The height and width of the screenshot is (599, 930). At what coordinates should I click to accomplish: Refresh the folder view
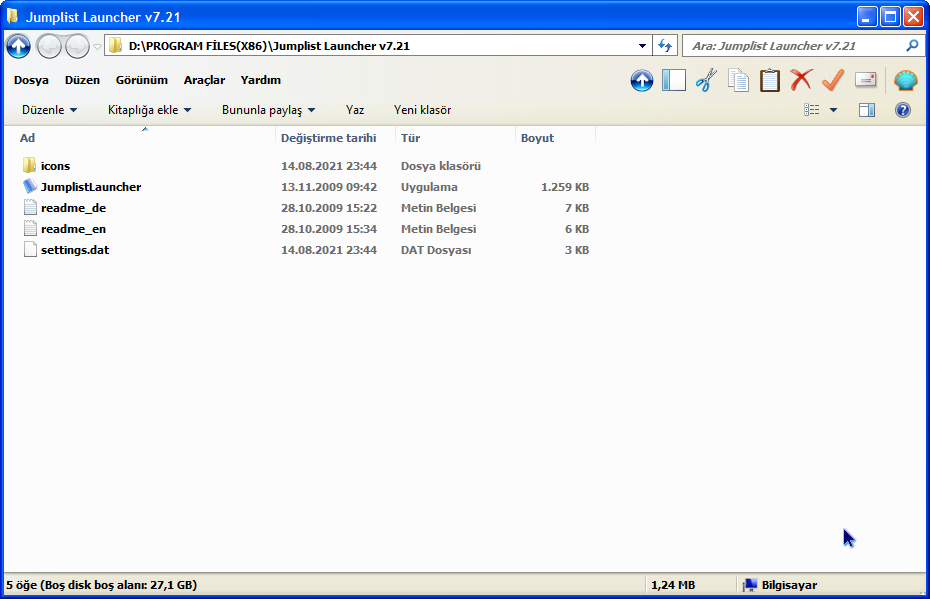tap(665, 46)
